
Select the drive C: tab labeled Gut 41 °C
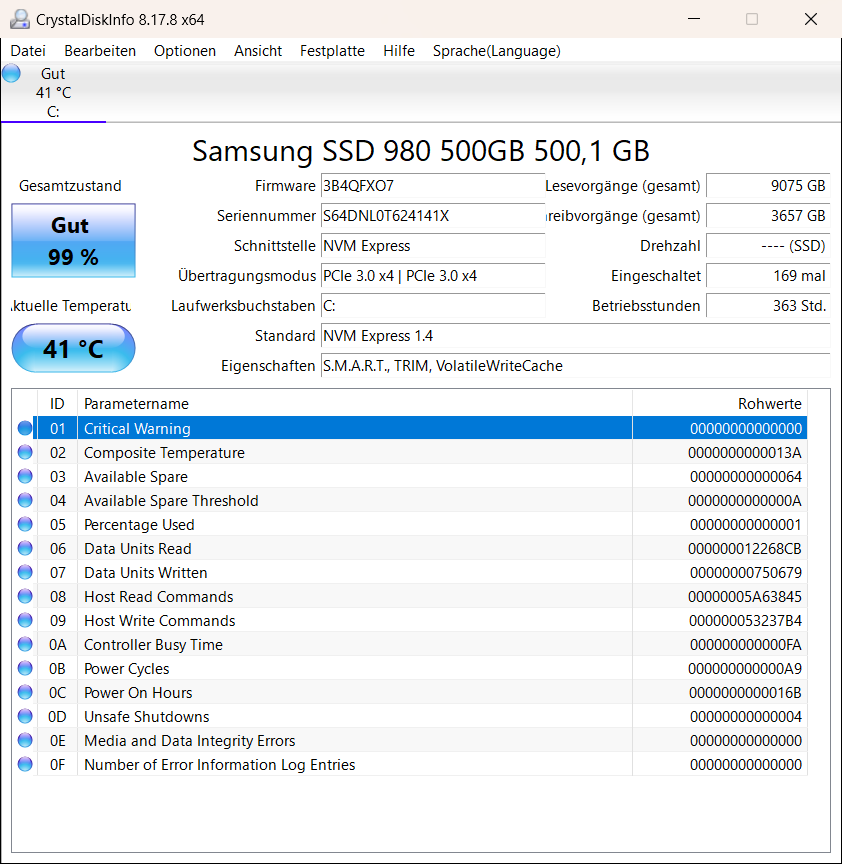pos(53,92)
